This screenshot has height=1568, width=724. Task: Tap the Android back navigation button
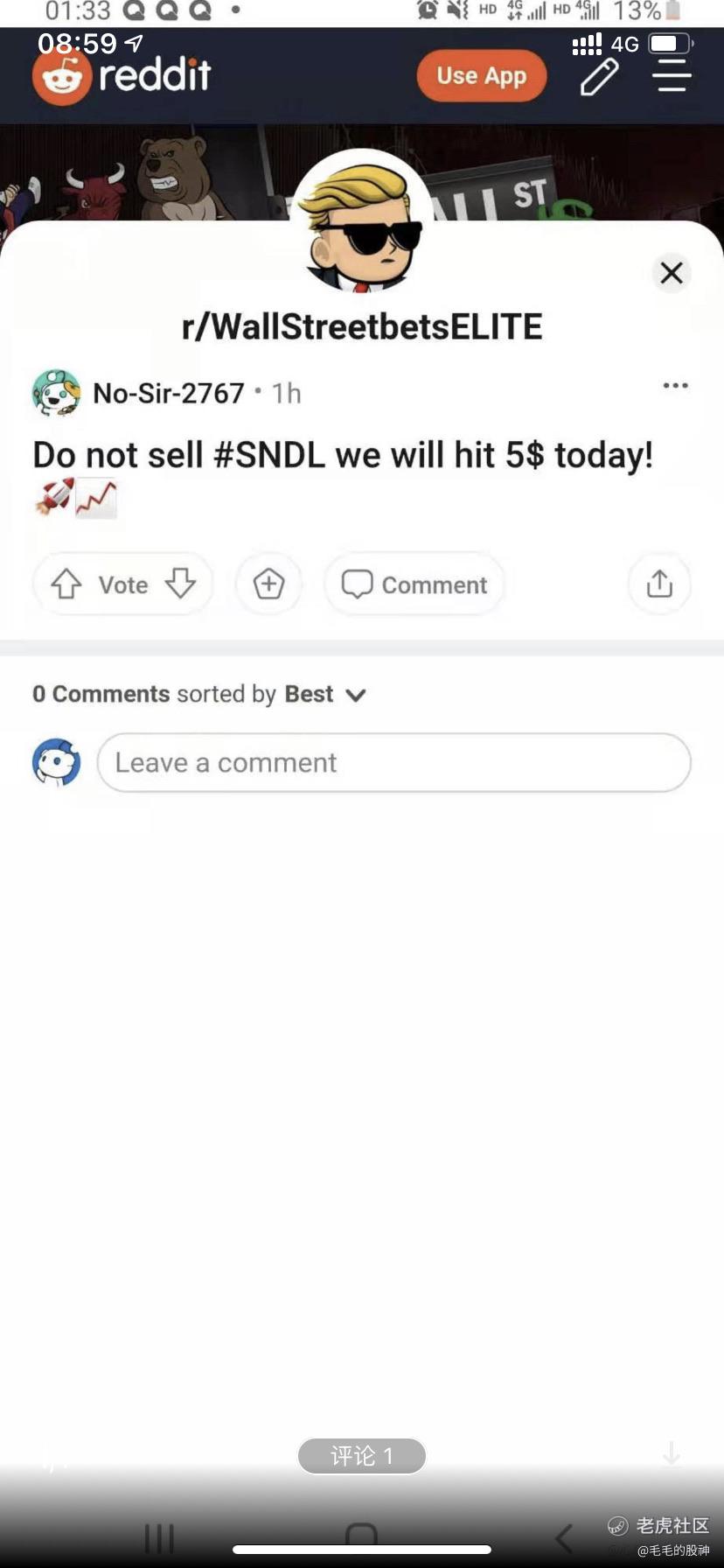click(x=565, y=1537)
